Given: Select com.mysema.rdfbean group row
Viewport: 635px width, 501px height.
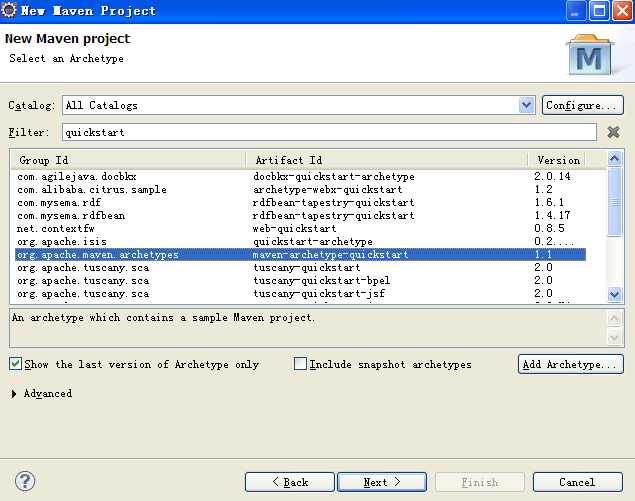Looking at the screenshot, I should 300,215.
